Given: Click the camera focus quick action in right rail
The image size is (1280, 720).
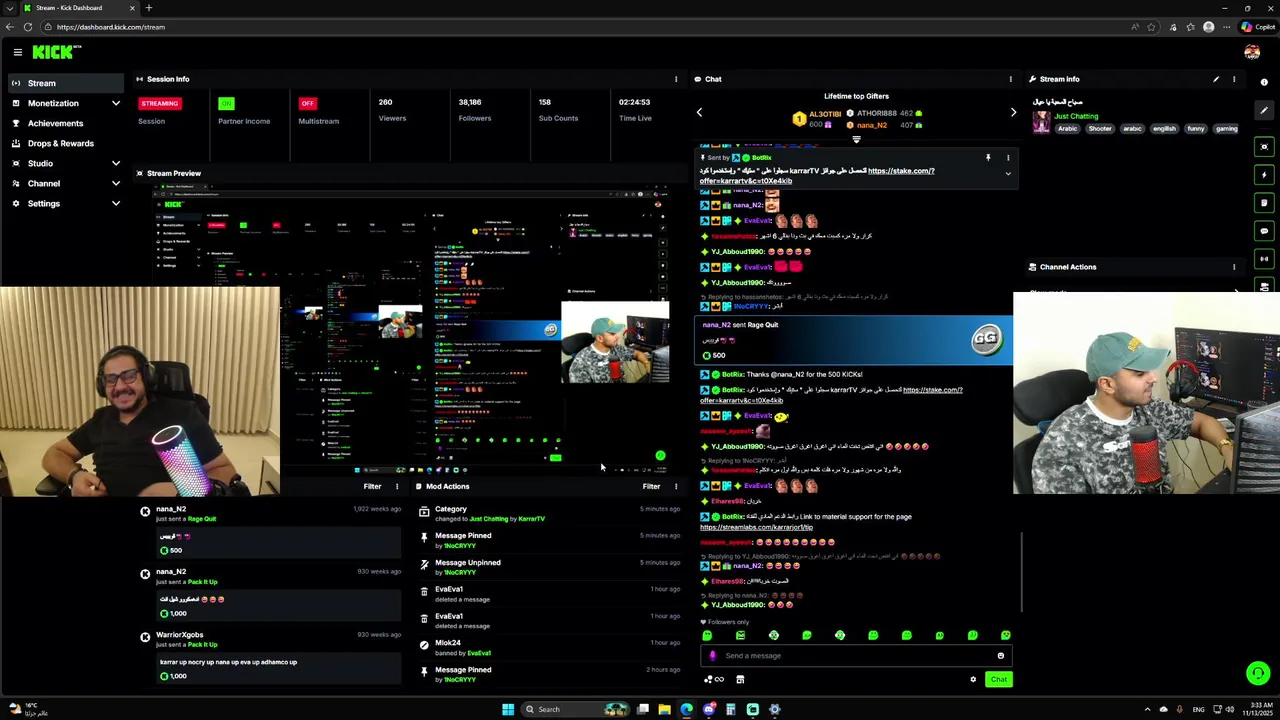Looking at the screenshot, I should pos(1264,147).
